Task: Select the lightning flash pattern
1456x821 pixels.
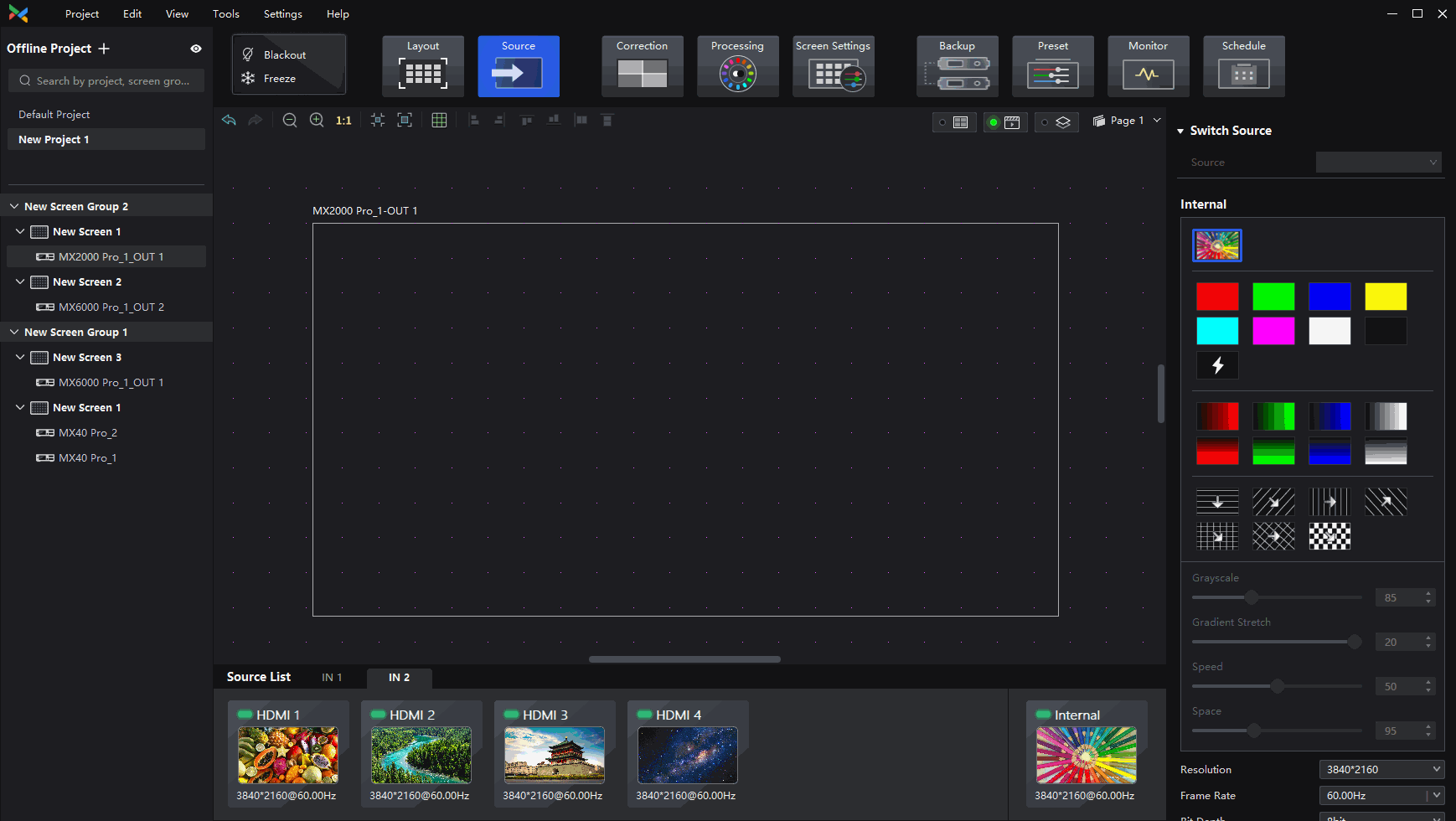Action: coord(1217,365)
